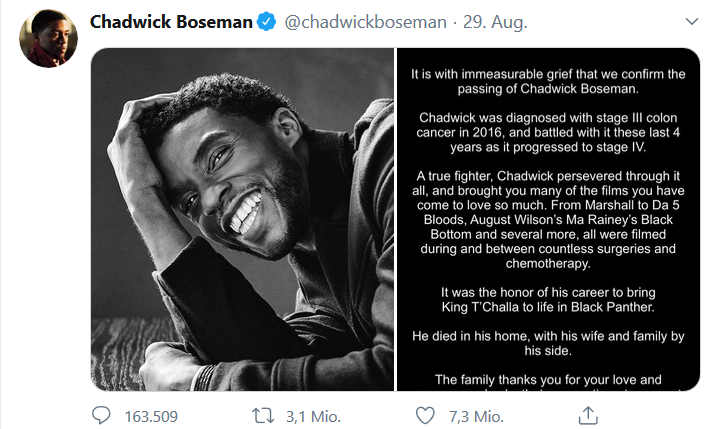Click the stage III colon cancer paragraph
713x429 pixels.
[x=551, y=133]
